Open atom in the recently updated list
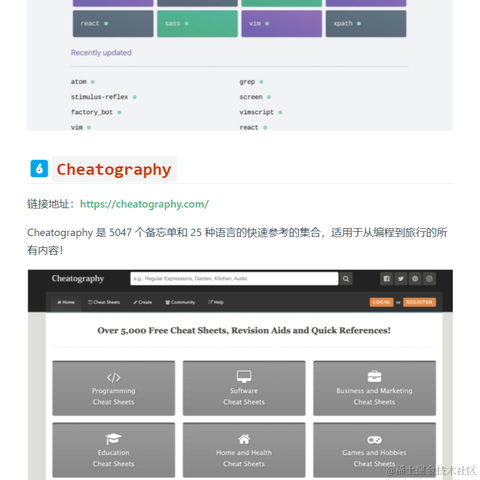480x480 pixels. 79,82
